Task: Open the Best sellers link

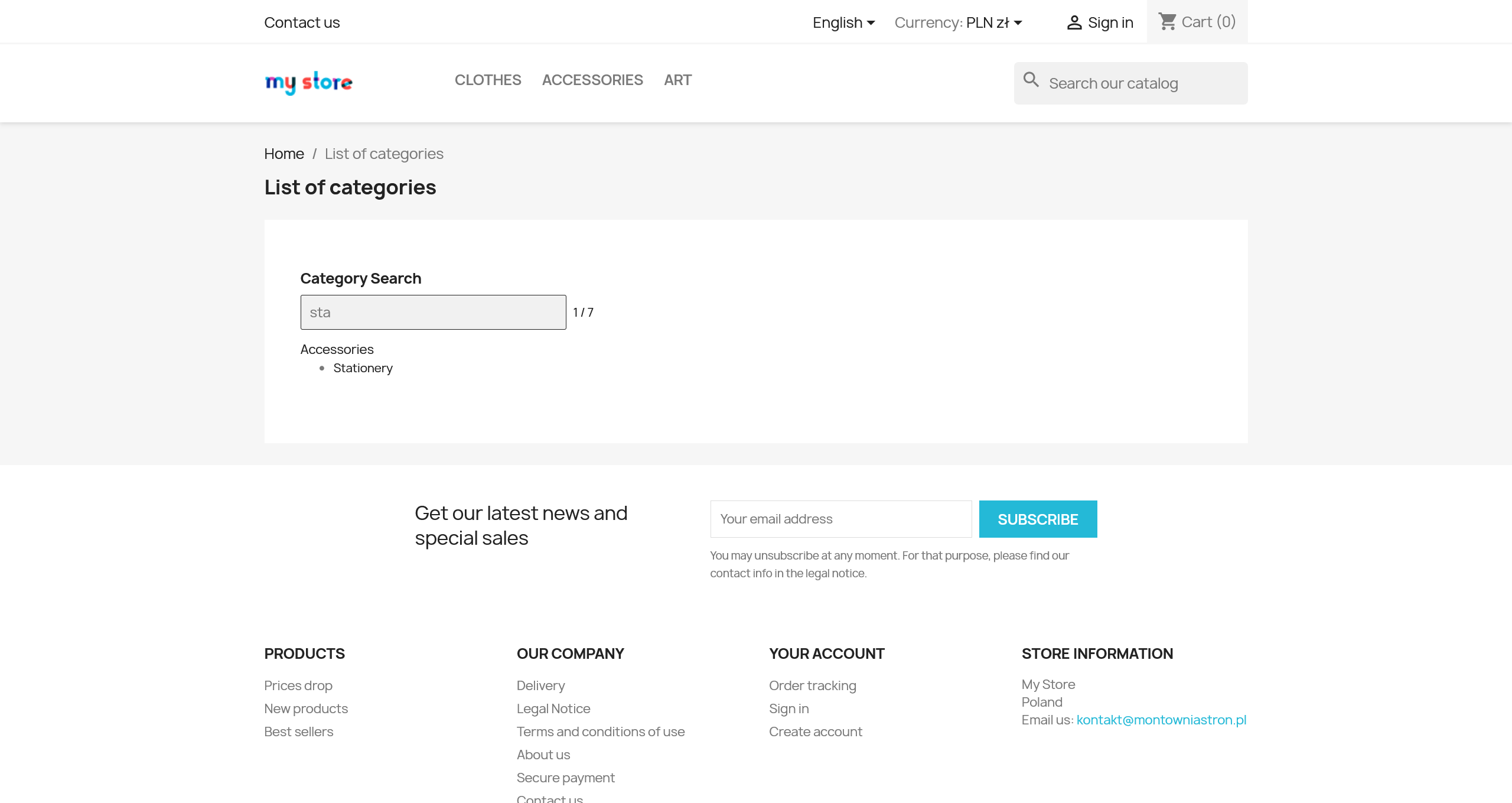Action: click(299, 732)
